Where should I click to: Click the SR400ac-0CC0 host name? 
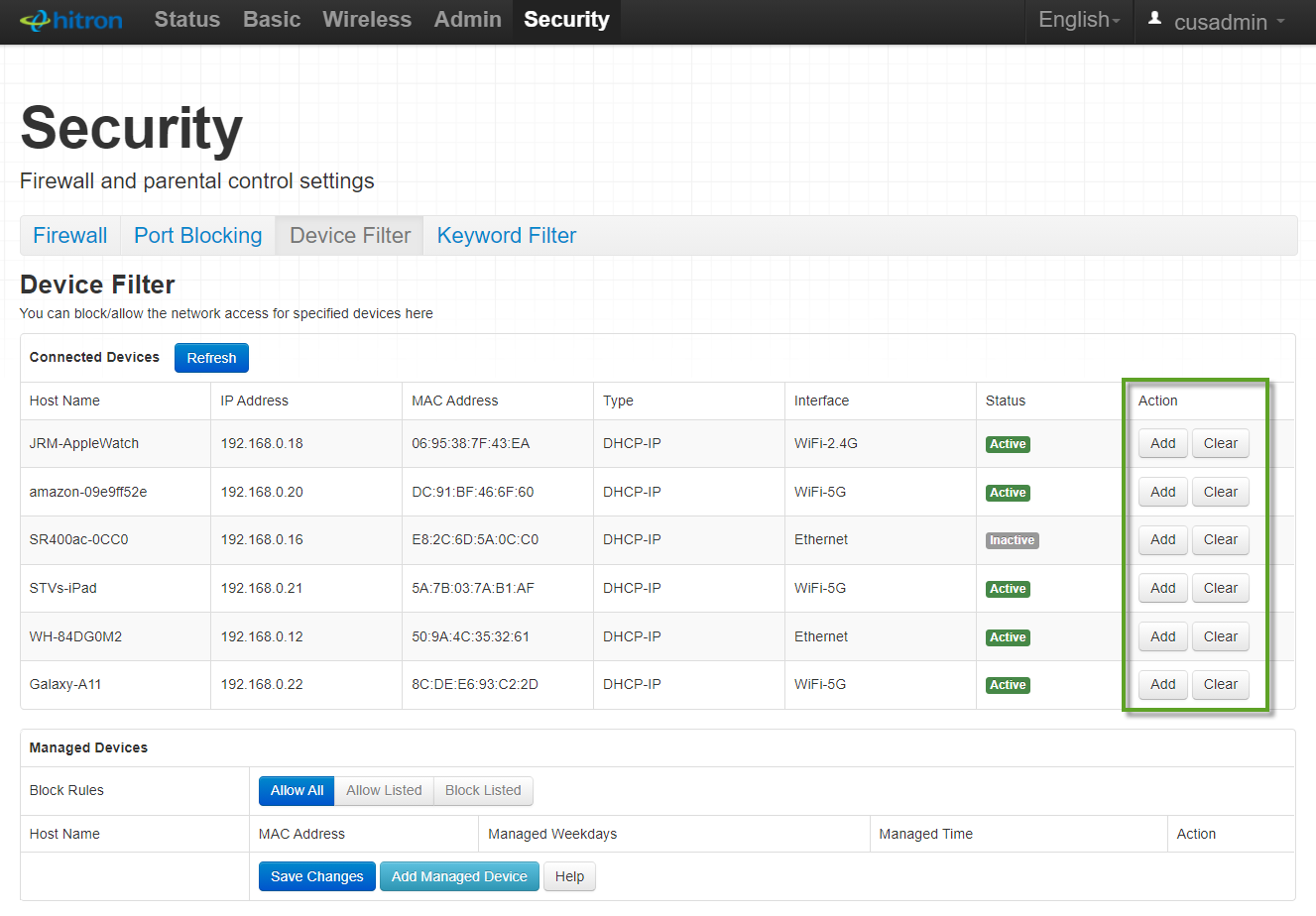[x=79, y=539]
